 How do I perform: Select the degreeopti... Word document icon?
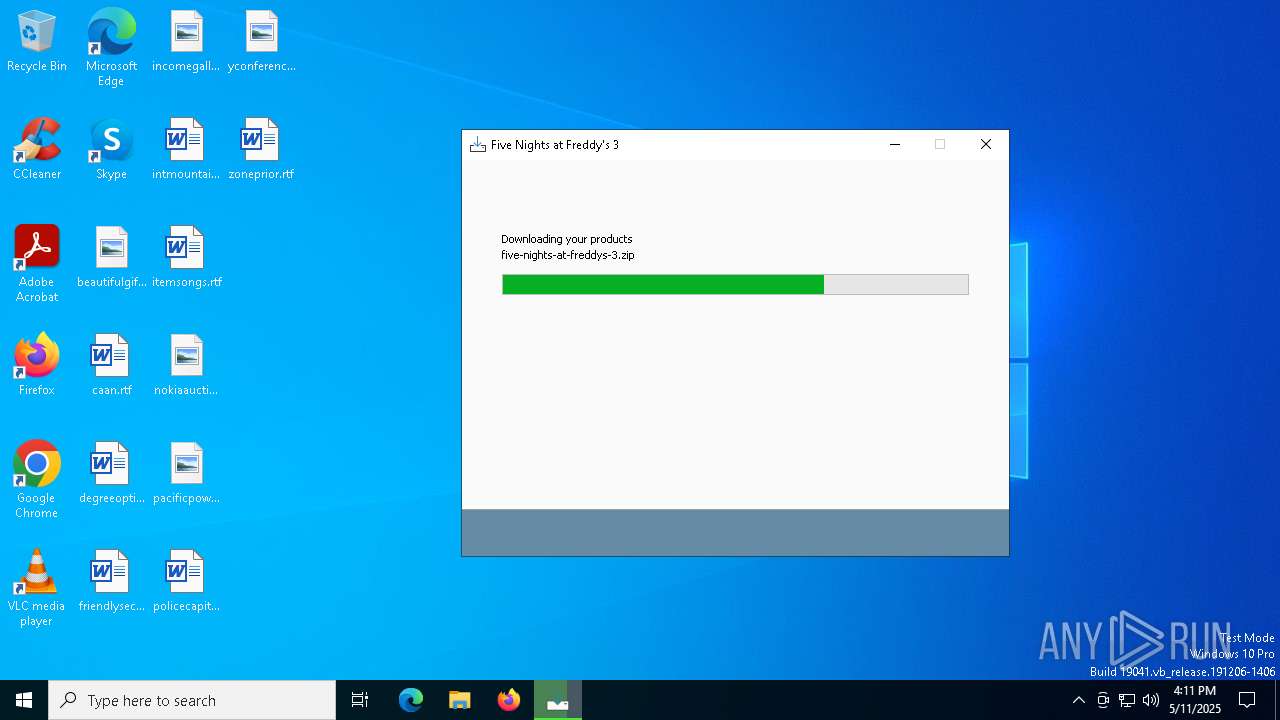coord(111,474)
